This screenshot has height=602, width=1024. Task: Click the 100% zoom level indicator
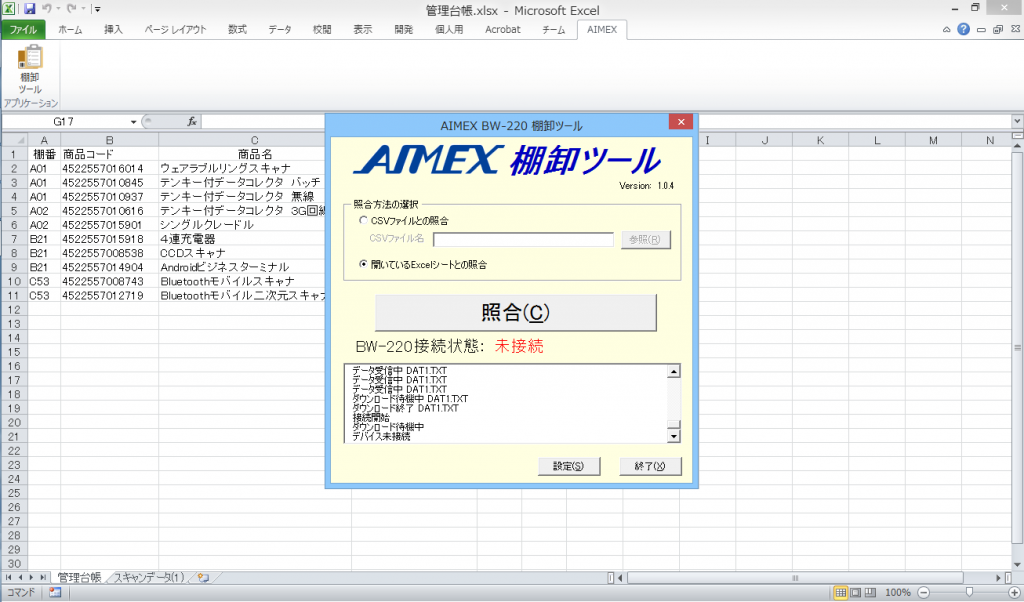click(x=897, y=592)
